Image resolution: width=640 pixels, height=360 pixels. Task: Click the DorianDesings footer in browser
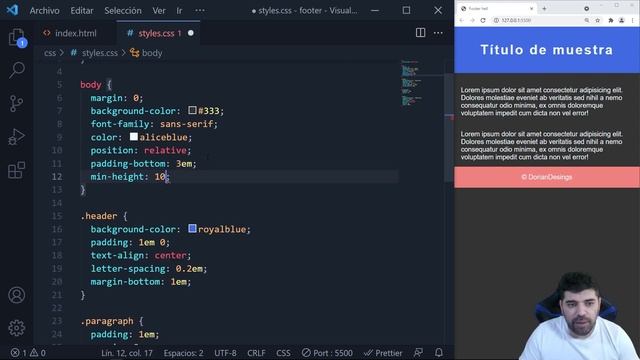tap(547, 177)
